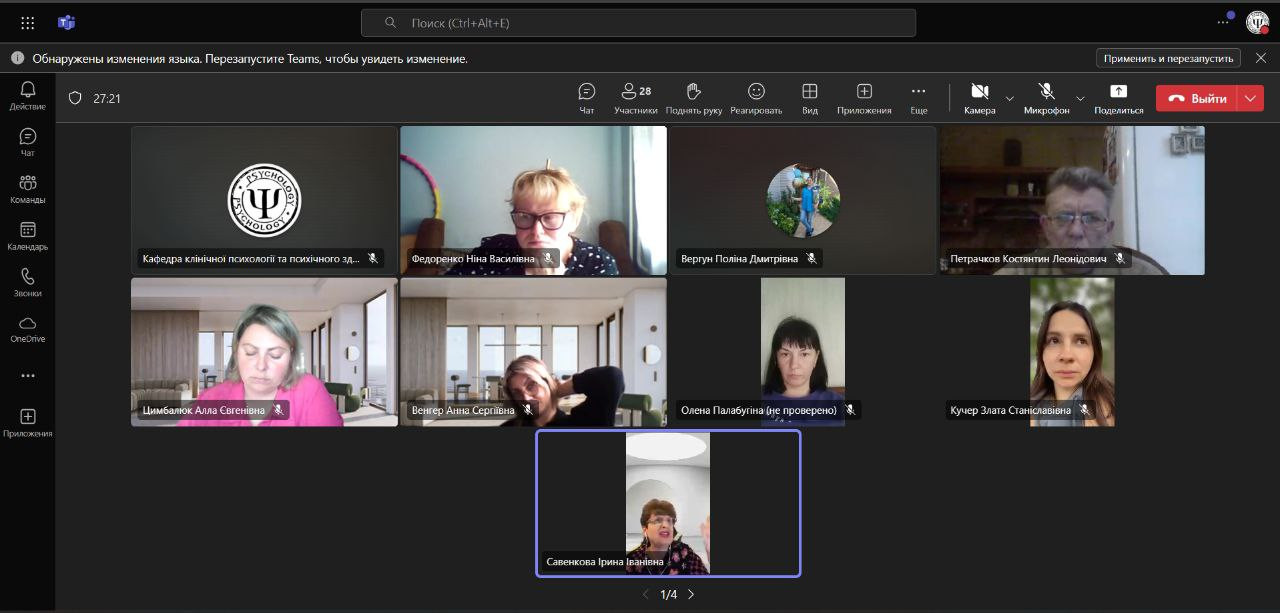Image resolution: width=1280 pixels, height=613 pixels.
Task: Go to previous participants page
Action: pyautogui.click(x=646, y=594)
